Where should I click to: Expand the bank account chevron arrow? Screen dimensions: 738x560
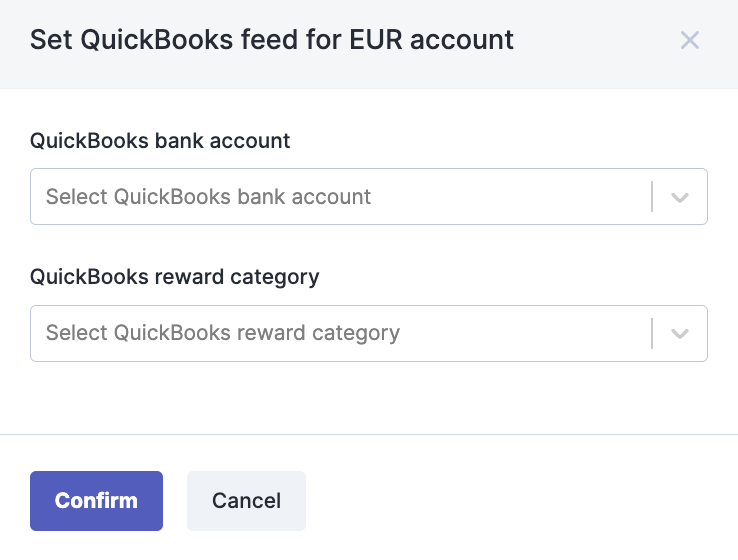pos(680,197)
